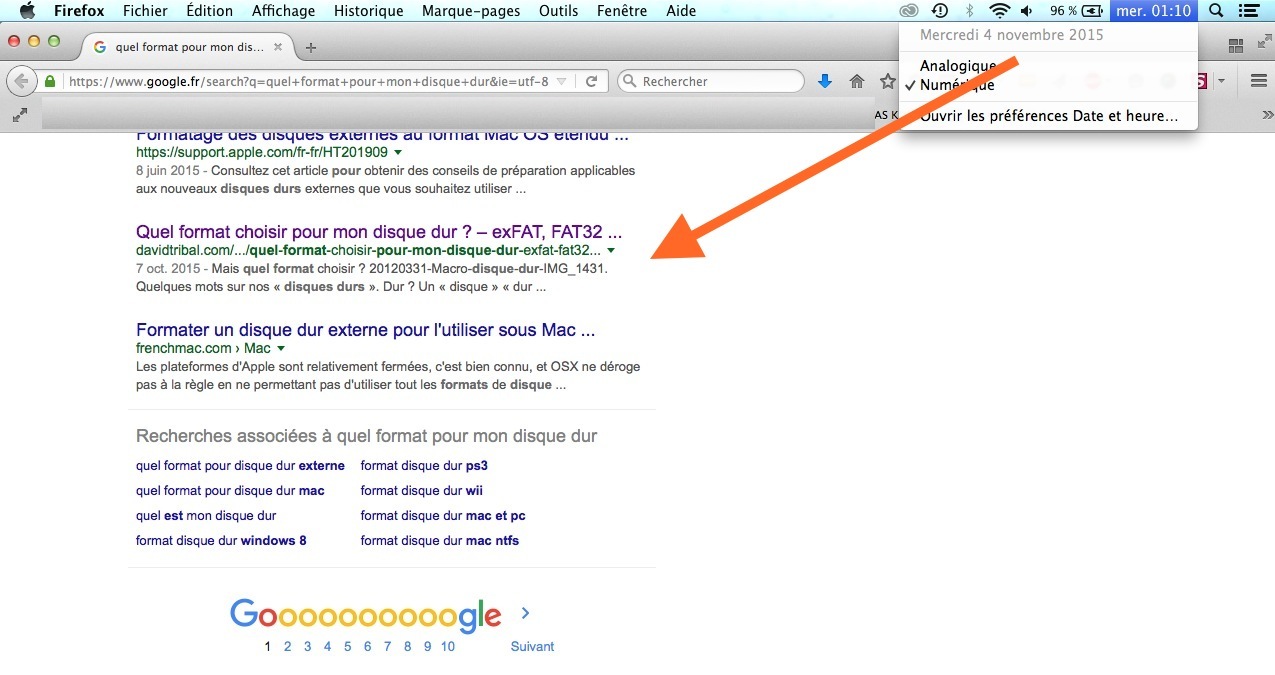Open a new tab with the plus button

click(311, 48)
